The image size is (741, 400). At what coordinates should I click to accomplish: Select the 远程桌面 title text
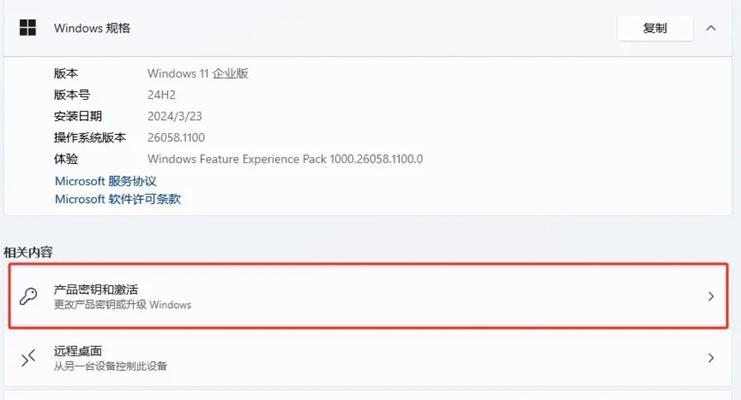(78, 351)
